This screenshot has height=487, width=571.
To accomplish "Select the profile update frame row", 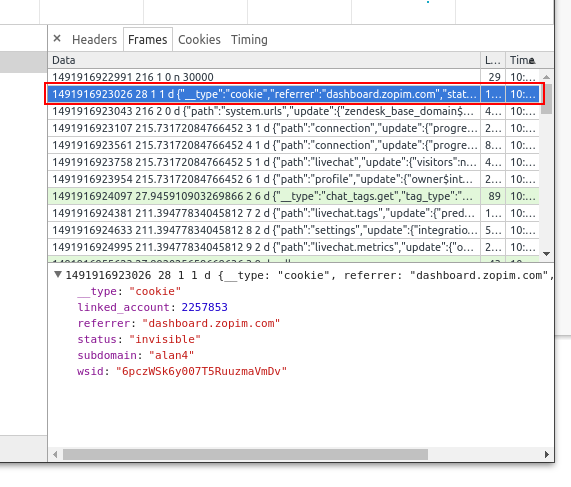I will (x=293, y=179).
